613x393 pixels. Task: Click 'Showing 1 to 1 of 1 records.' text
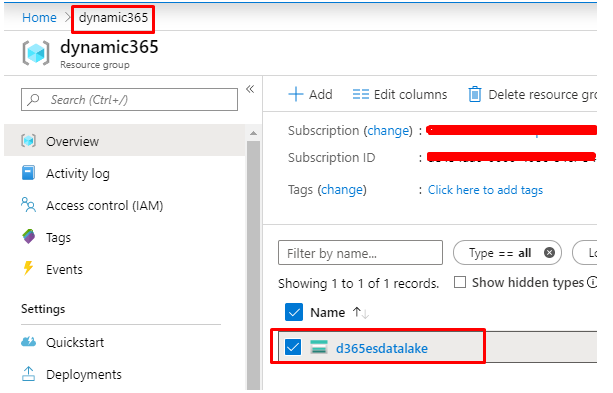(358, 283)
